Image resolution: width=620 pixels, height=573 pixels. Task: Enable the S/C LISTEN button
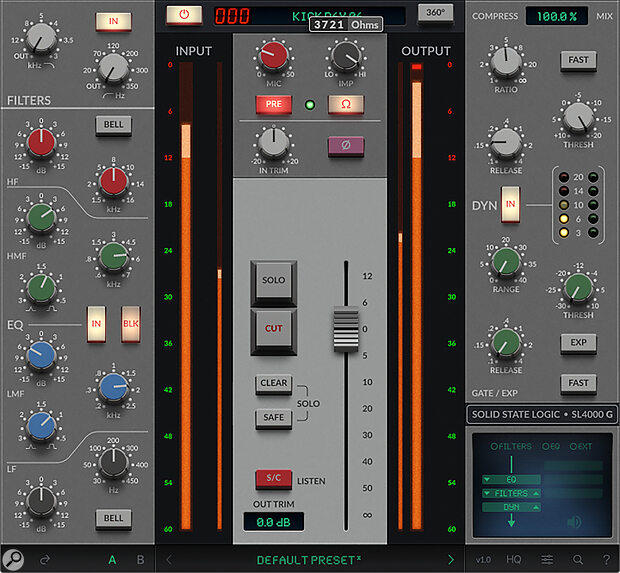[x=274, y=478]
